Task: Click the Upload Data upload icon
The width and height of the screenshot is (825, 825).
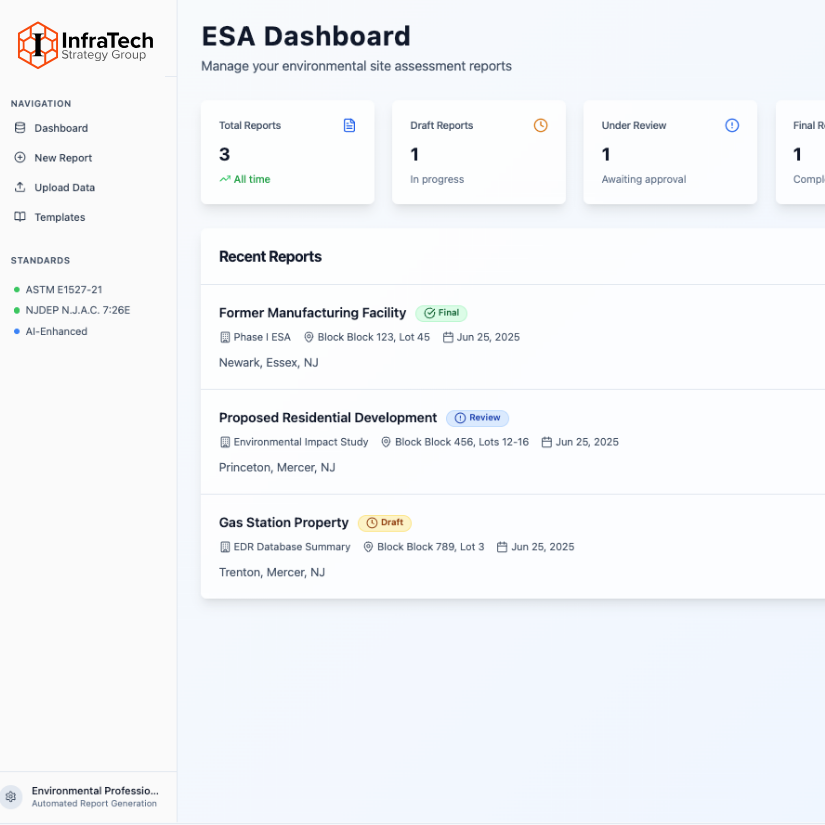Action: 20,188
